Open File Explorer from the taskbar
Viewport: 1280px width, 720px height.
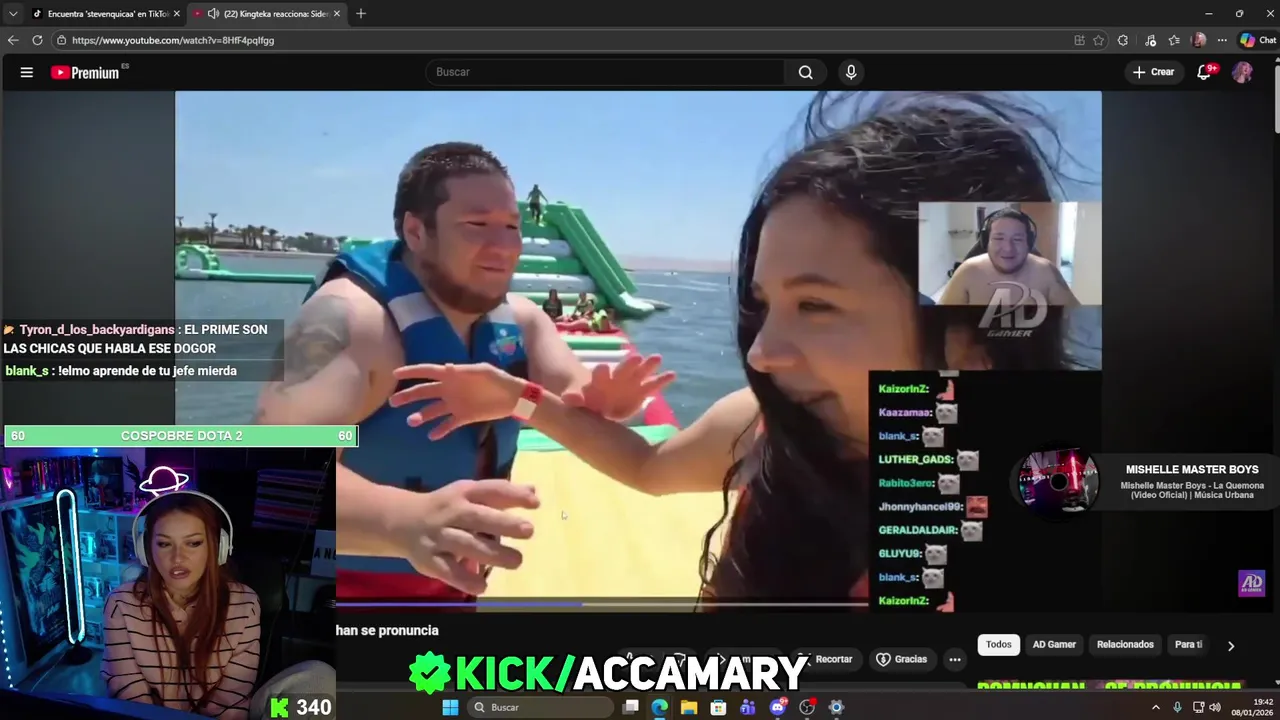pos(689,707)
